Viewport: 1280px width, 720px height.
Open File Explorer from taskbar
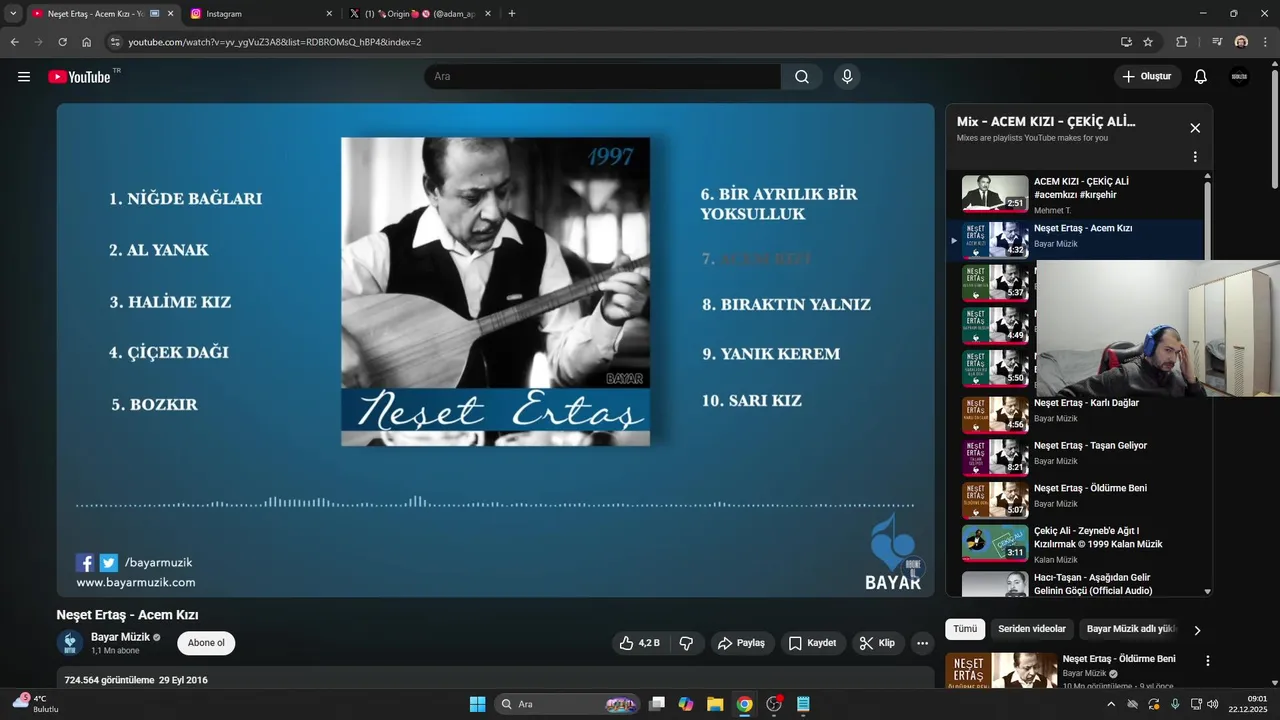tap(715, 704)
